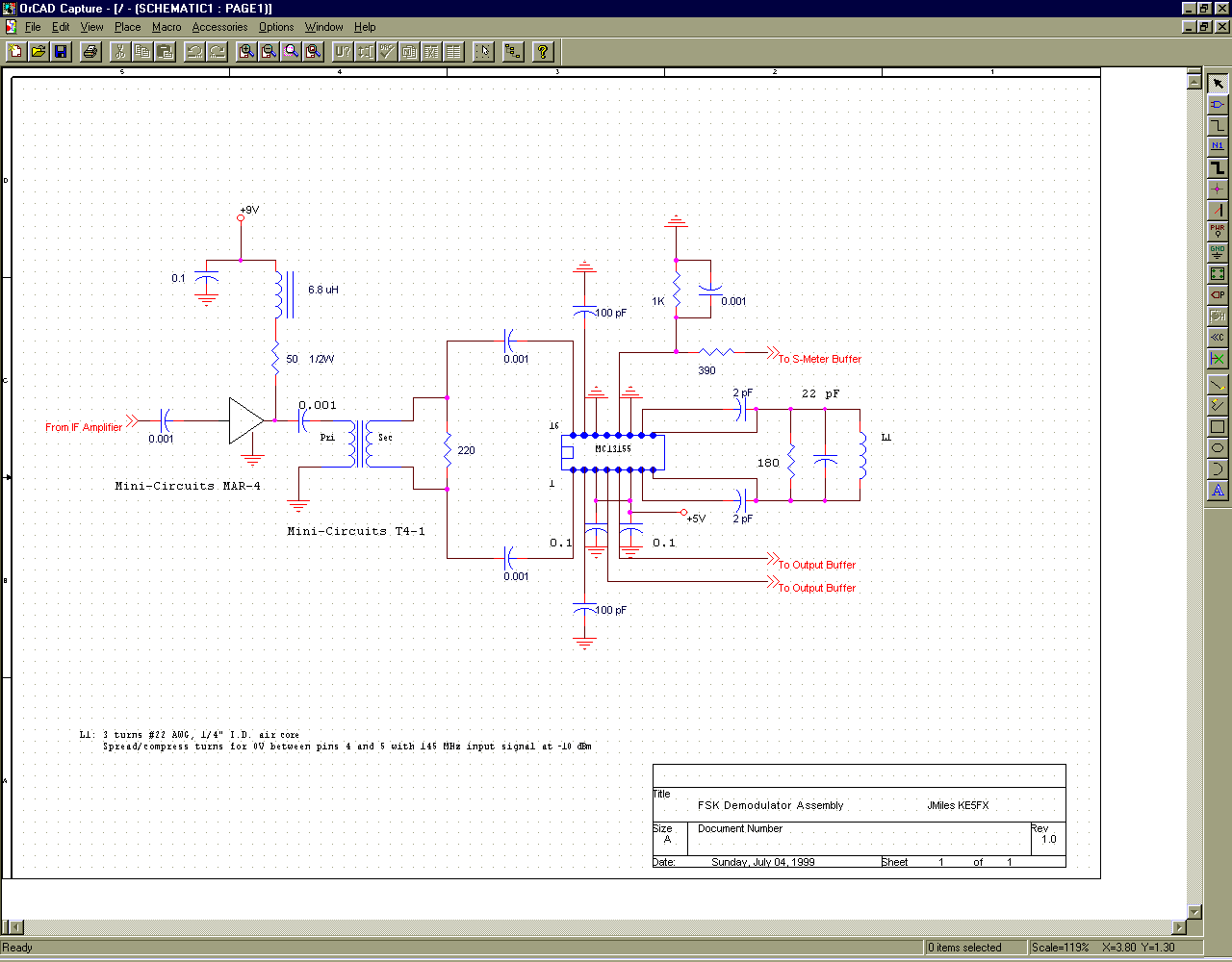The image size is (1232, 962).
Task: Activate the Place Wire tool
Action: [1218, 125]
